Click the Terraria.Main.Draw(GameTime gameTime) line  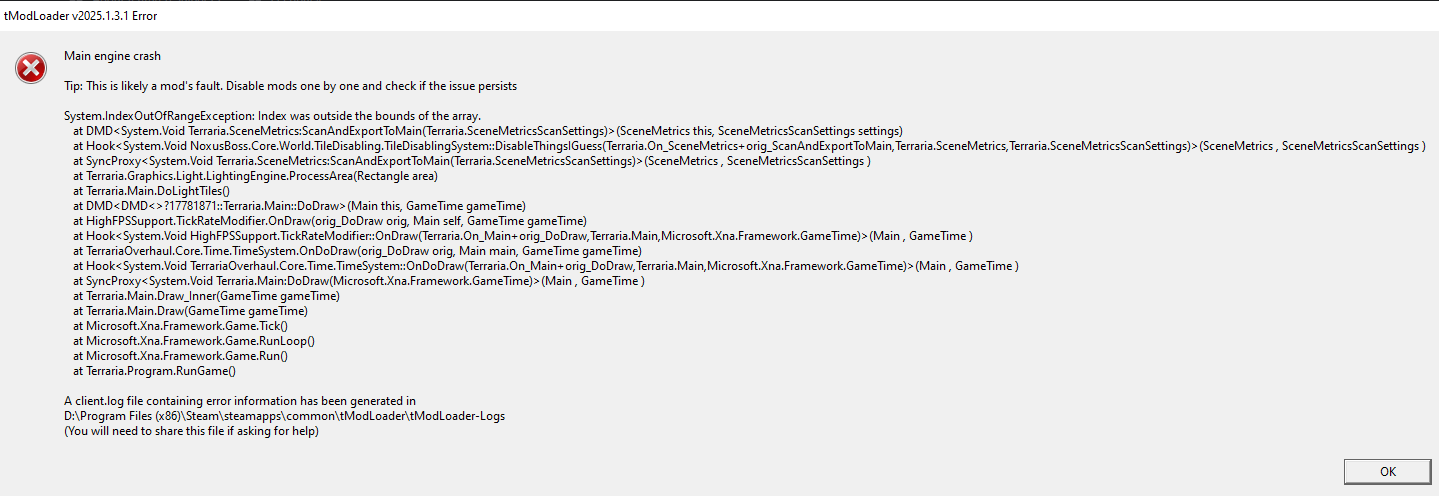coord(190,311)
